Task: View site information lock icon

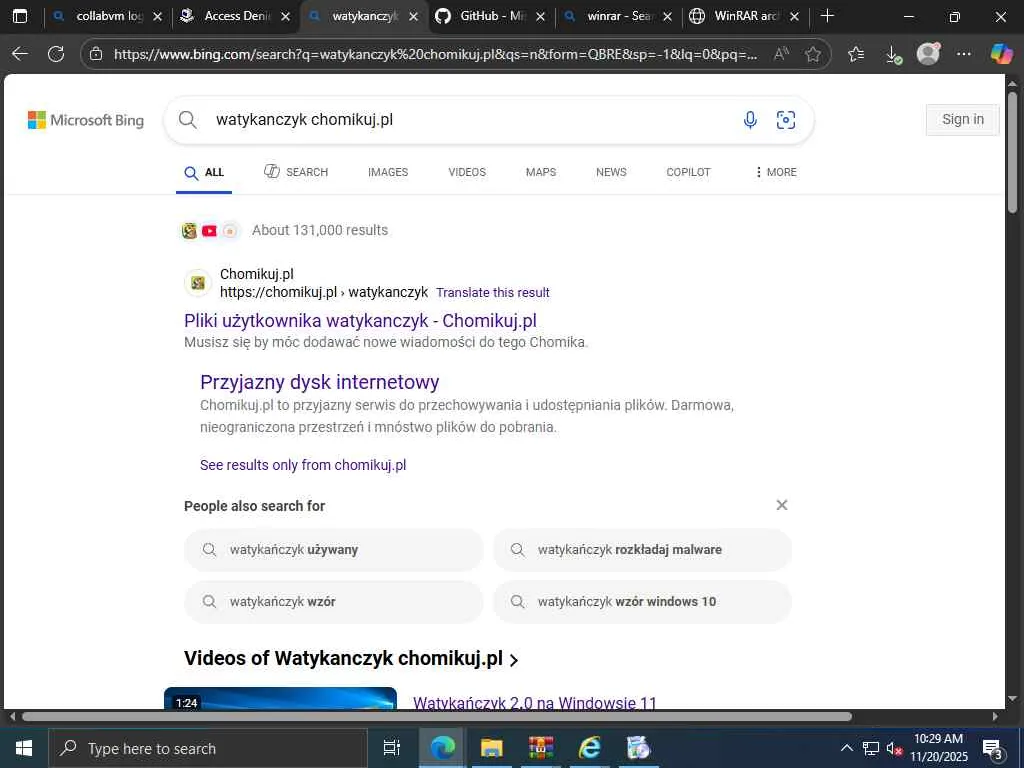Action: pos(96,54)
